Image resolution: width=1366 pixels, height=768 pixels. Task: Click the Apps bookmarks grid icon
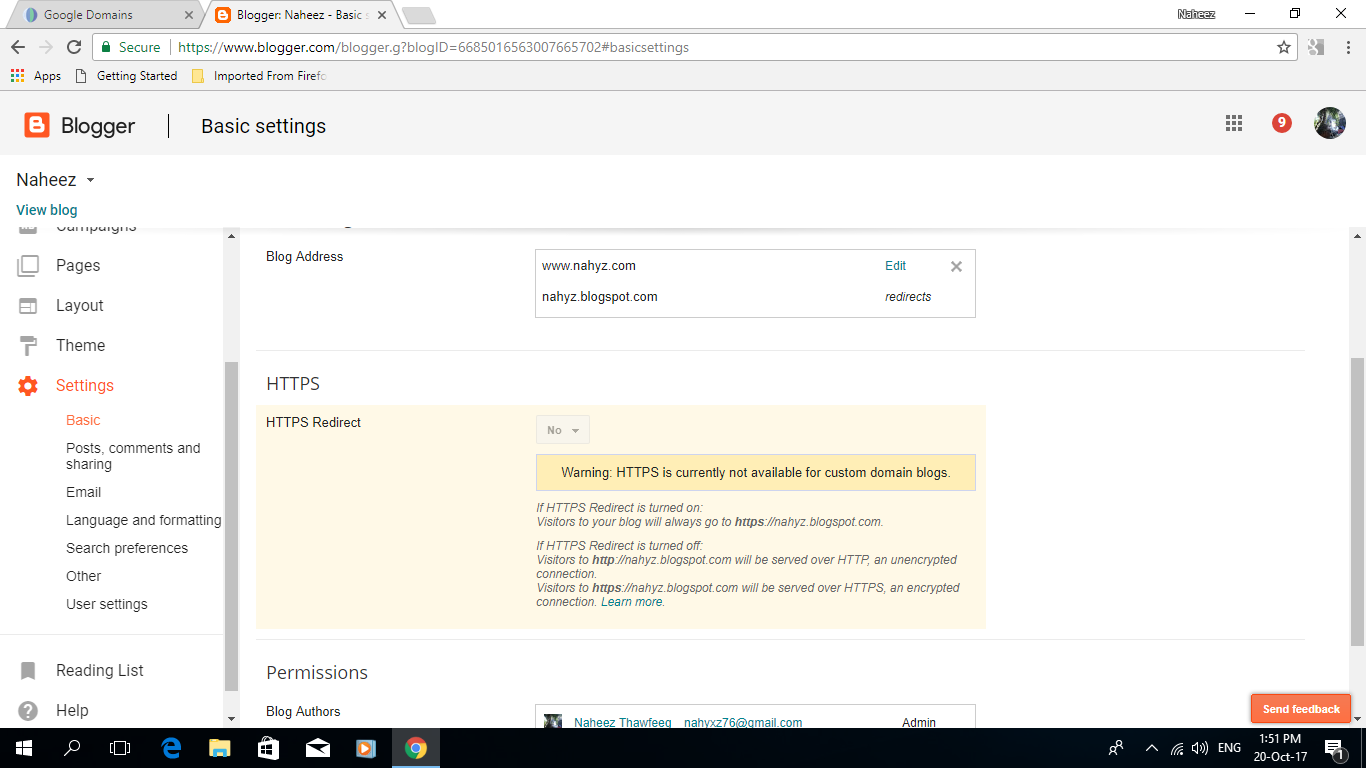pyautogui.click(x=17, y=75)
